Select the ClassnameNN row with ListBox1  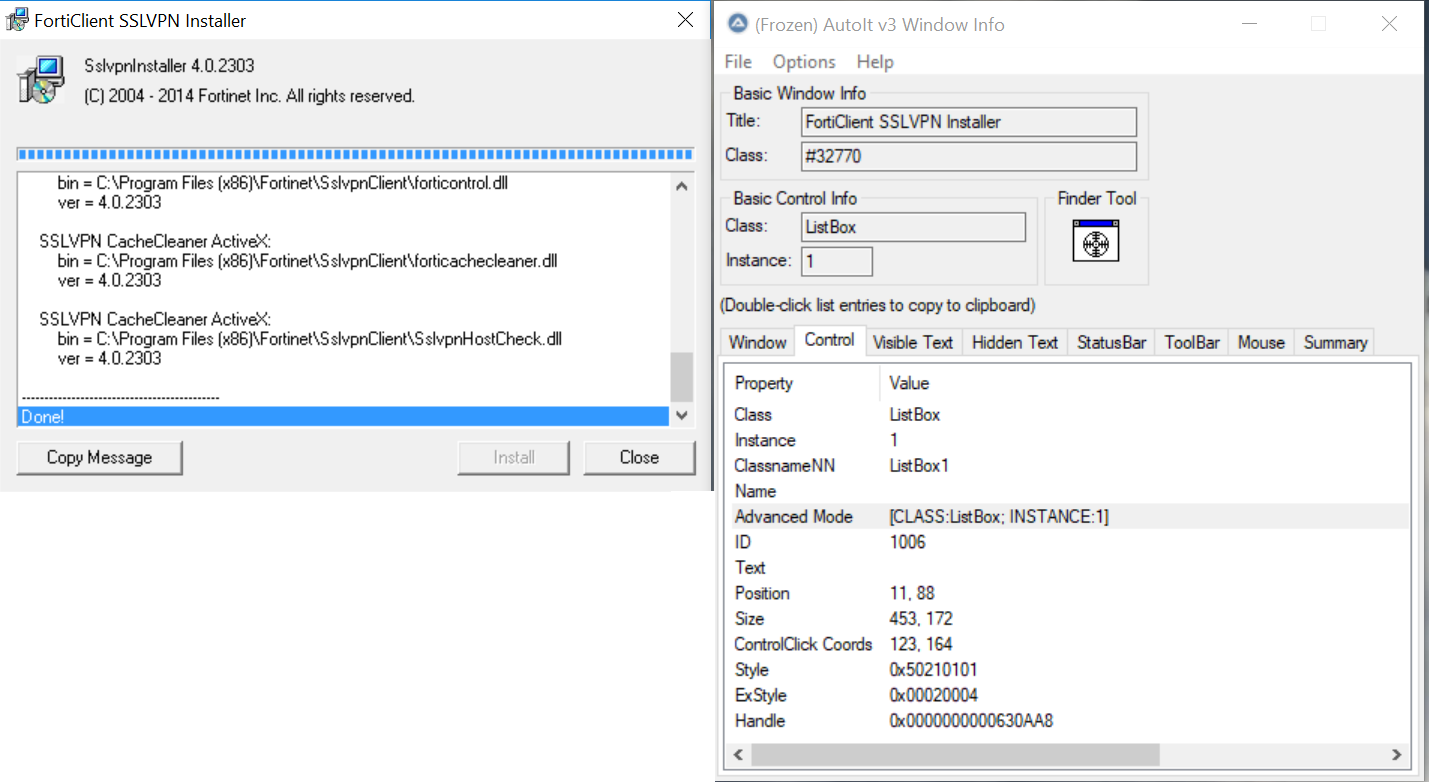1068,465
